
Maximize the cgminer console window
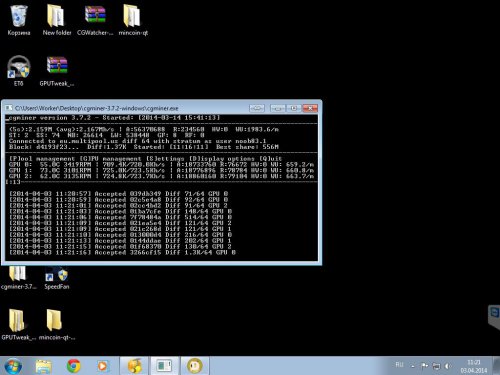tap(294, 108)
